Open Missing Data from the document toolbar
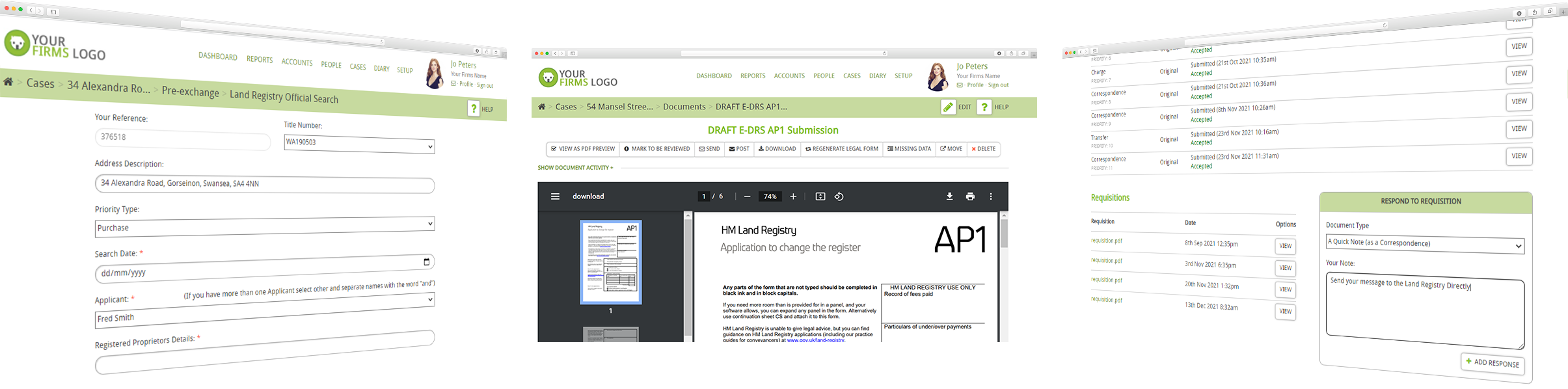 tap(909, 149)
